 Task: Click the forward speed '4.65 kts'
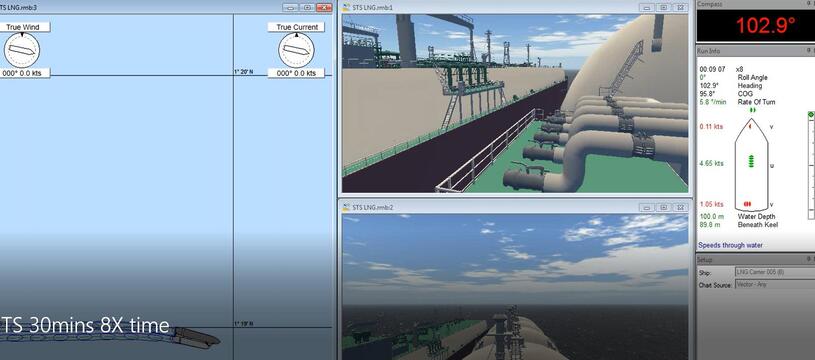click(712, 164)
